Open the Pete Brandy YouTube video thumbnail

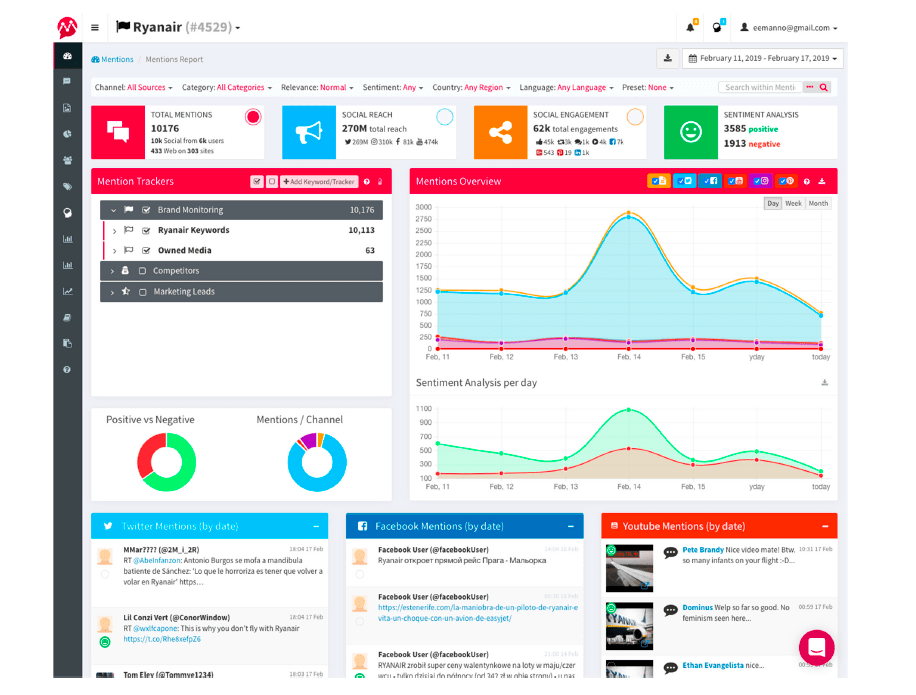coord(629,568)
